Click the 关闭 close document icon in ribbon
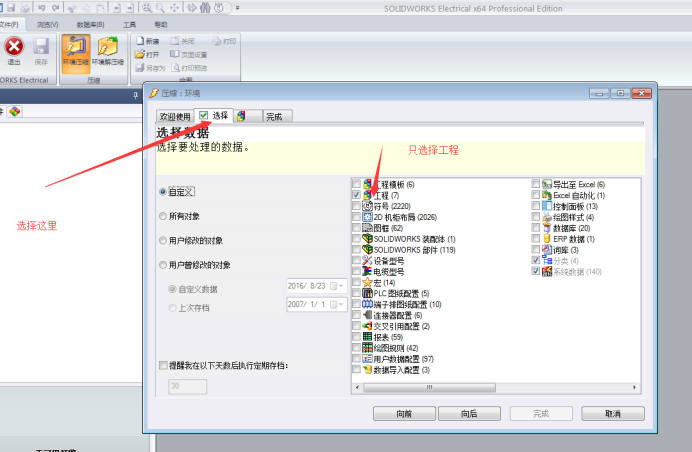The height and width of the screenshot is (452, 692). click(175, 41)
